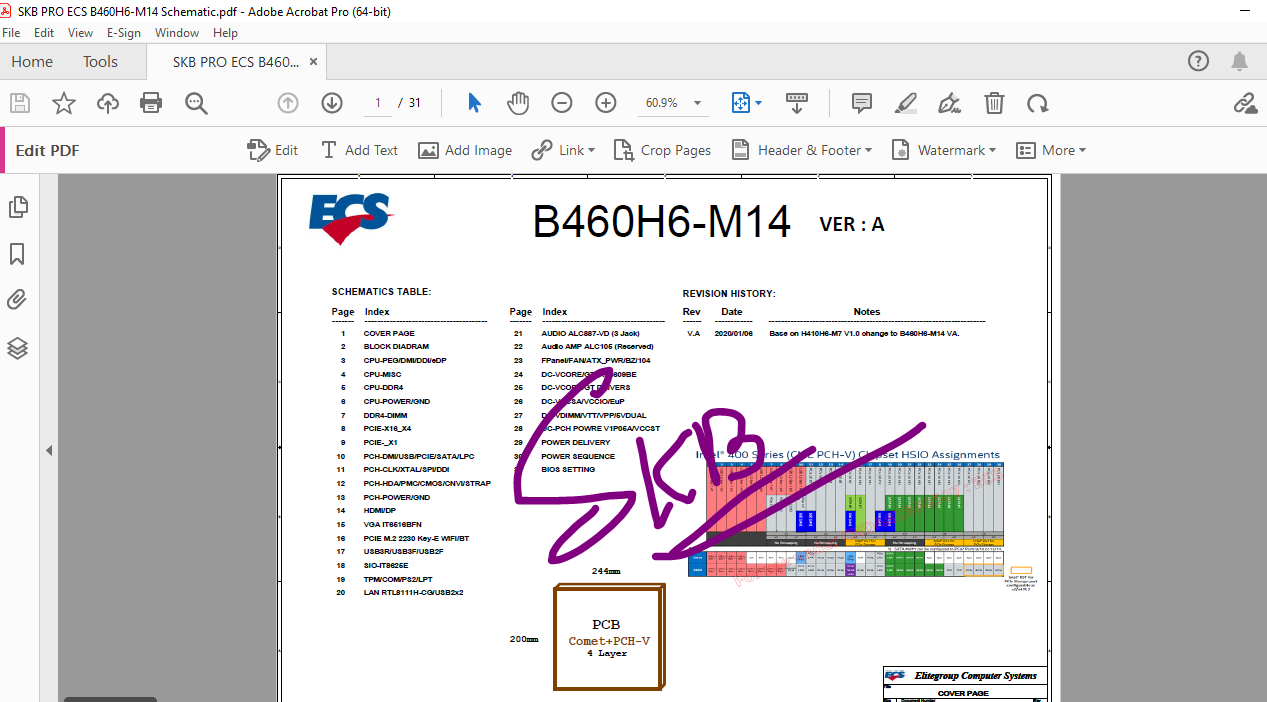Open the View menu

pos(81,33)
